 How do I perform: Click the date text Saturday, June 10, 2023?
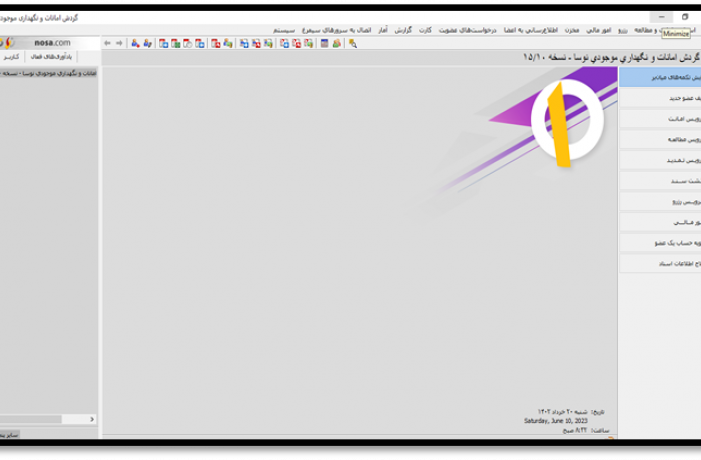(x=556, y=421)
